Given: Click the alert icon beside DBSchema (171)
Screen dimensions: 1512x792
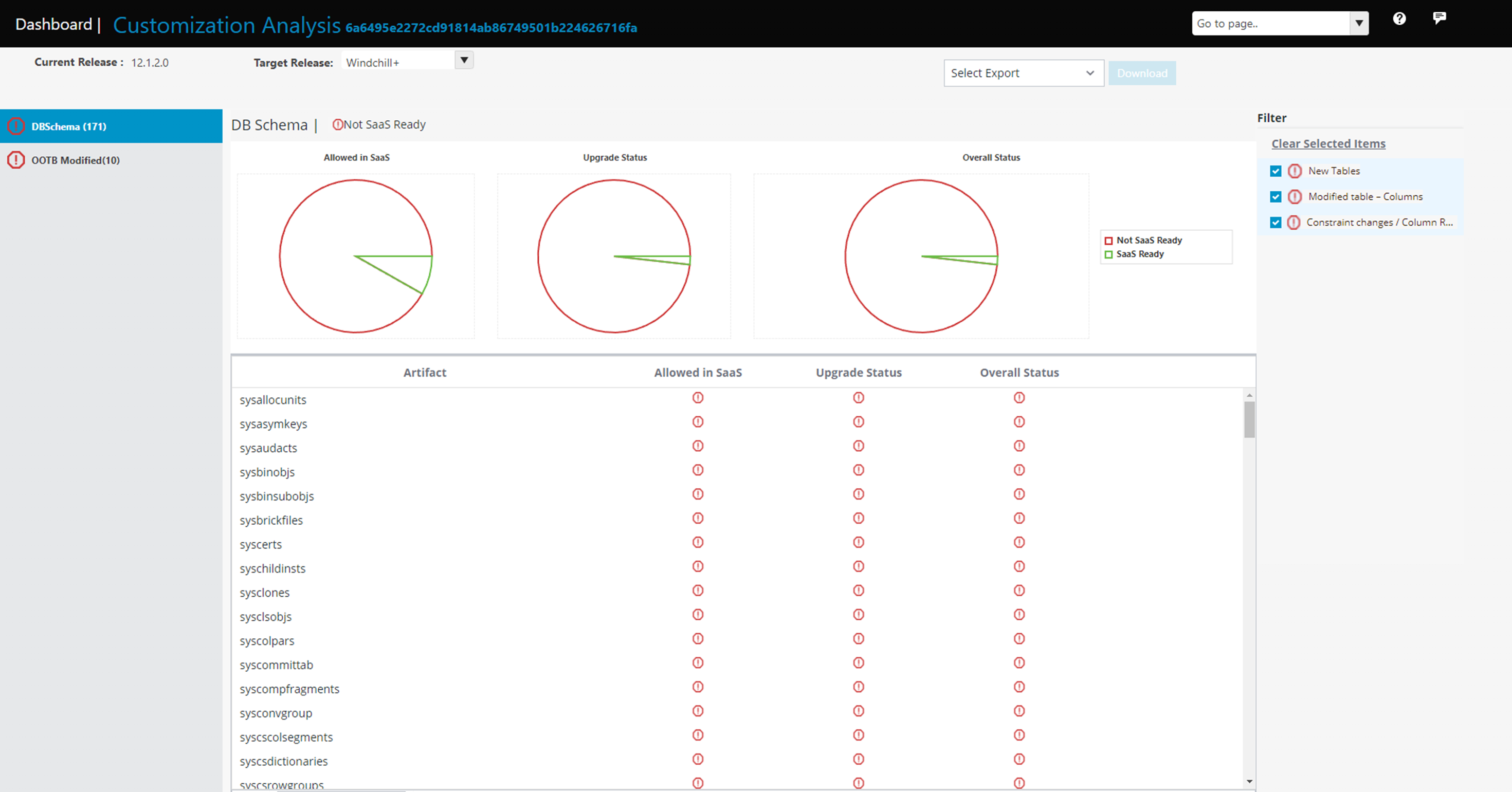Looking at the screenshot, I should pyautogui.click(x=16, y=126).
